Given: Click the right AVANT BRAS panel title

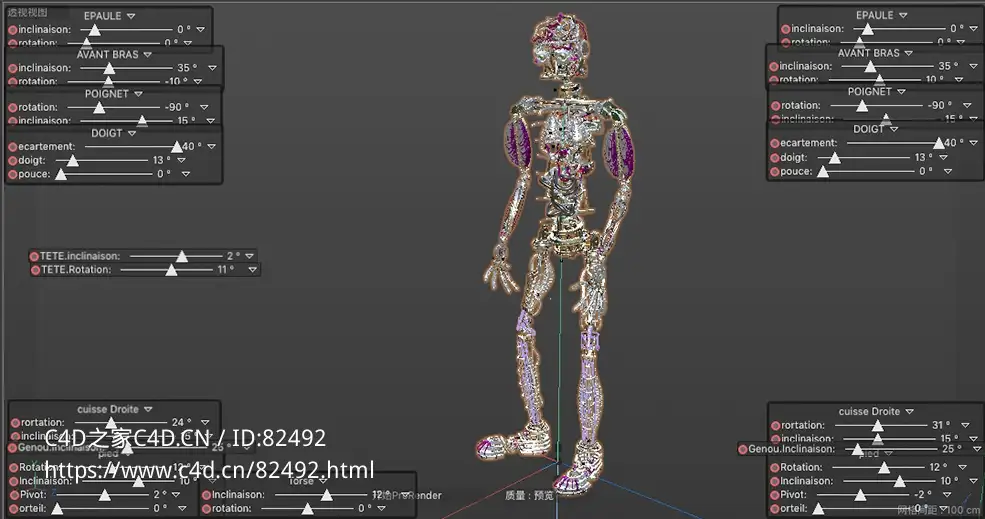Looking at the screenshot, I should pyautogui.click(x=869, y=53).
